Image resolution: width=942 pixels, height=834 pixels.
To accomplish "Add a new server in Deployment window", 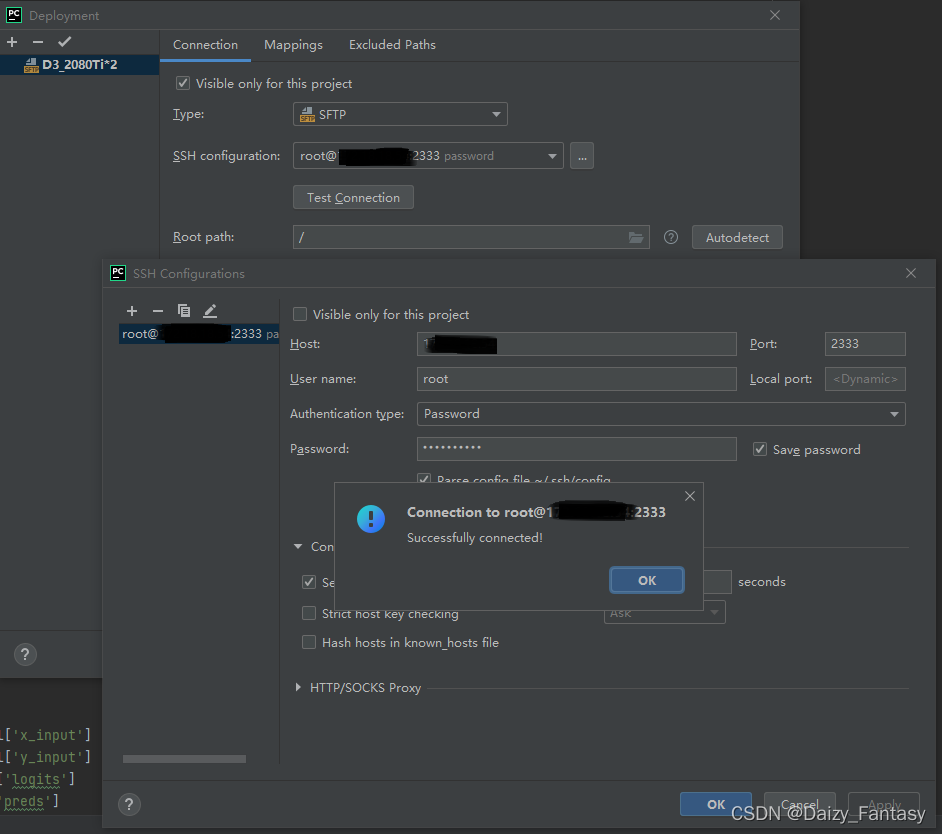I will 12,42.
